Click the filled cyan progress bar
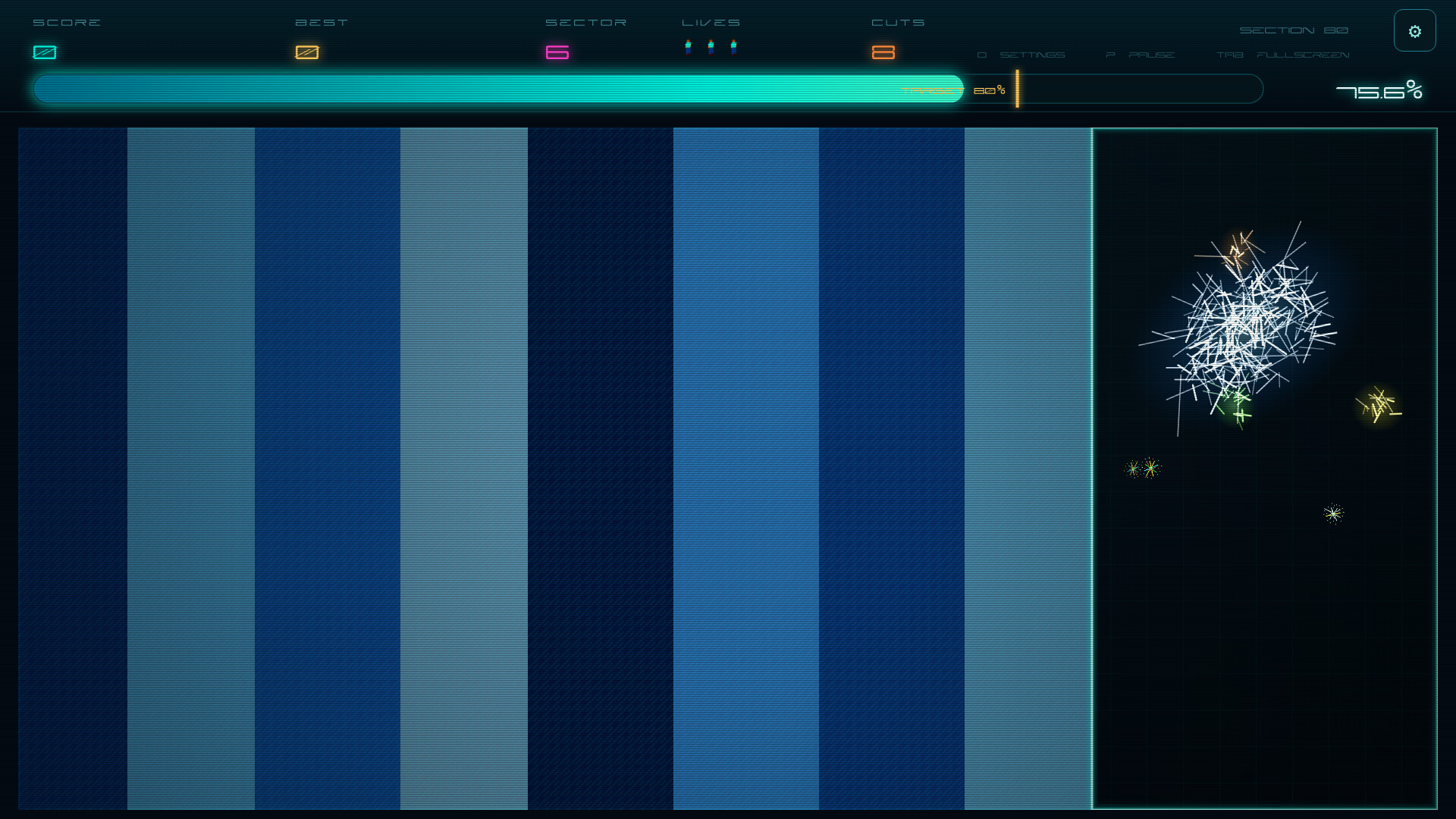Screen dimensions: 1456x819 click(x=498, y=89)
